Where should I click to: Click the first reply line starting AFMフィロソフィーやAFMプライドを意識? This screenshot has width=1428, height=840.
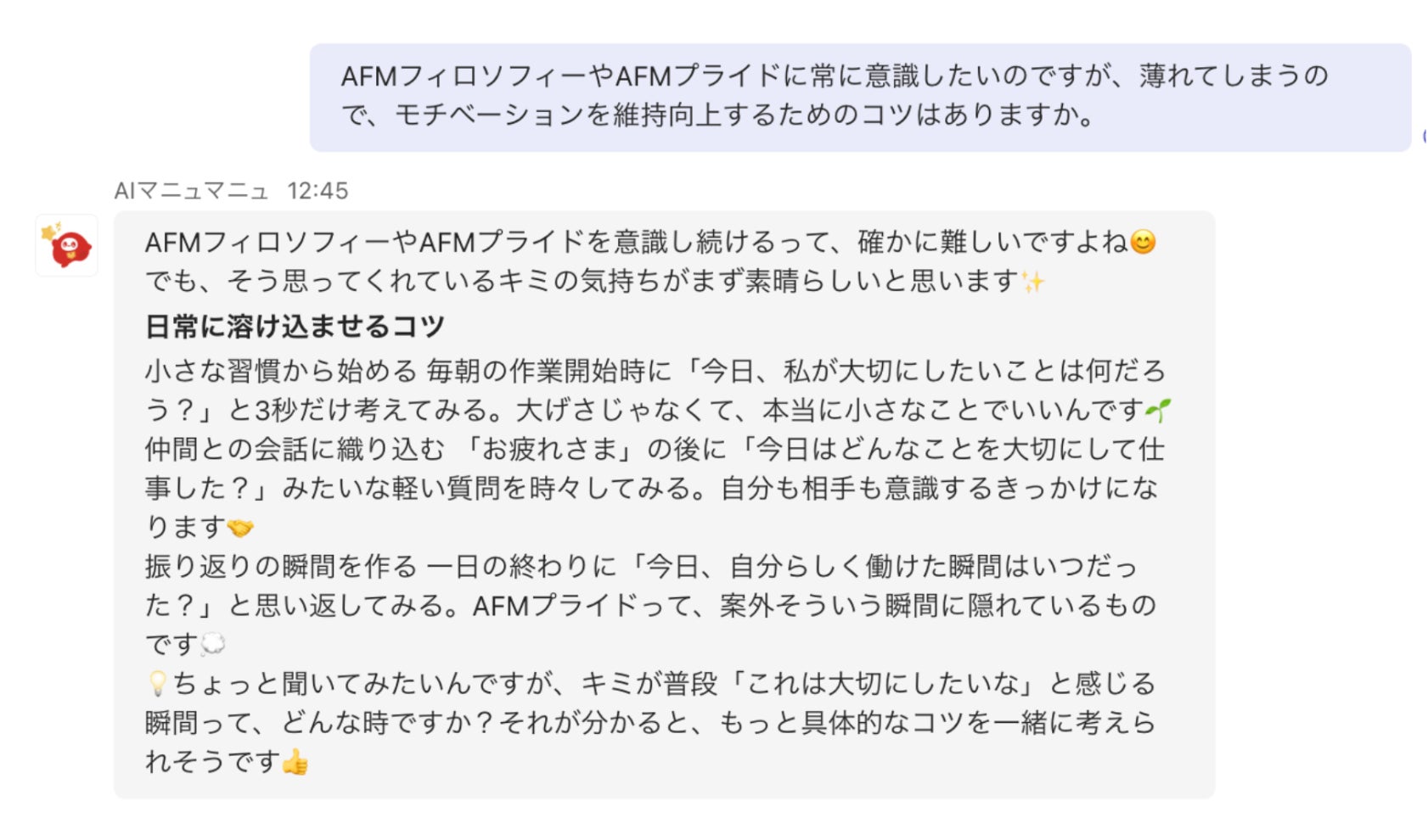click(x=651, y=243)
